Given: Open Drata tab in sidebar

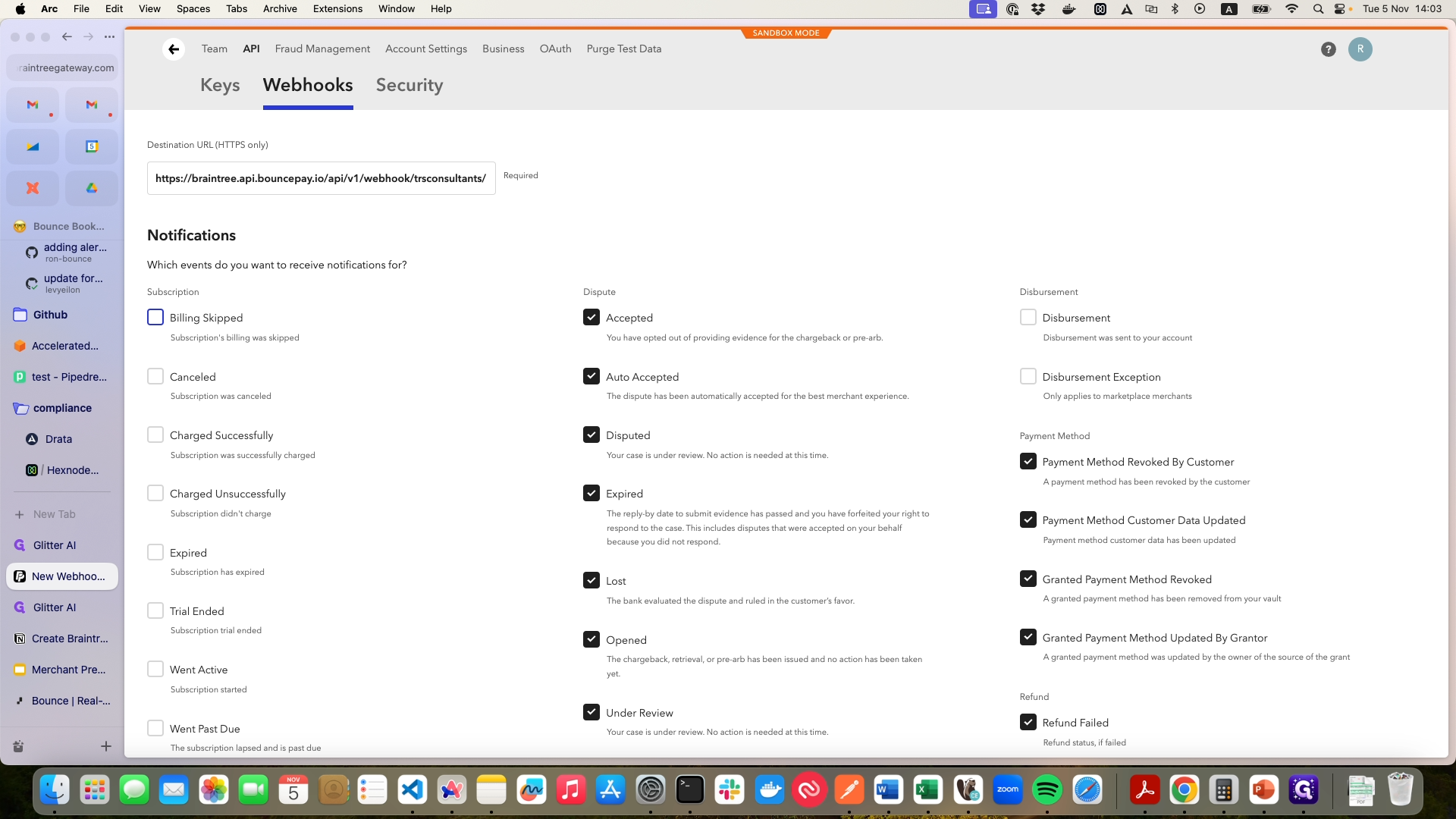Looking at the screenshot, I should click(62, 439).
